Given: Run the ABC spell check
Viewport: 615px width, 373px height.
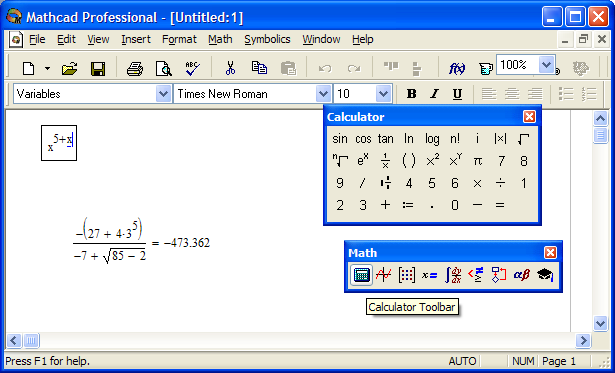Looking at the screenshot, I should tap(193, 69).
